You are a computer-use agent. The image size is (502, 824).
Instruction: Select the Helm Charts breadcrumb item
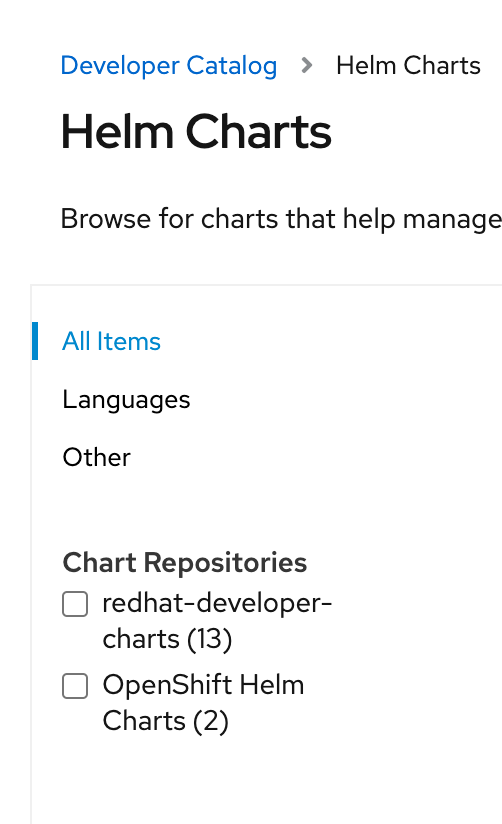408,66
